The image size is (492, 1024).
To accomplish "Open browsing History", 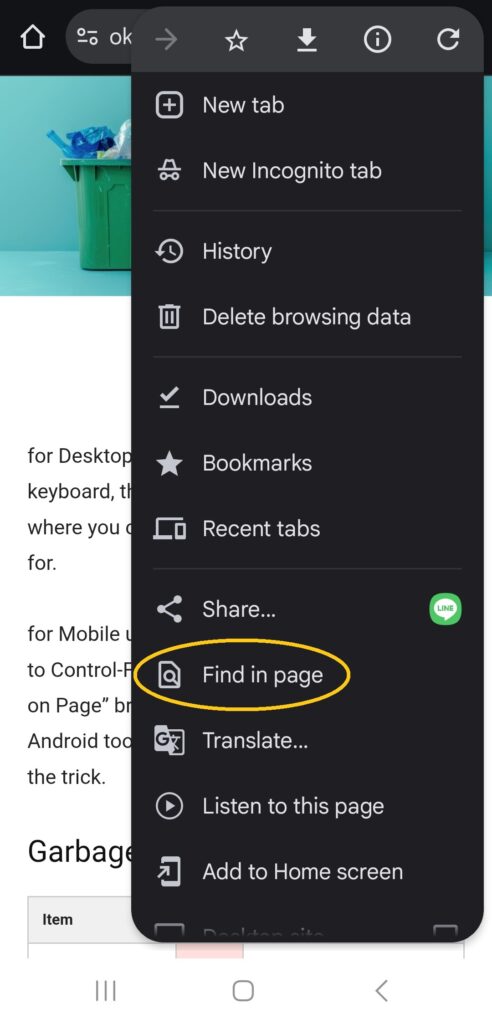I will 307,251.
